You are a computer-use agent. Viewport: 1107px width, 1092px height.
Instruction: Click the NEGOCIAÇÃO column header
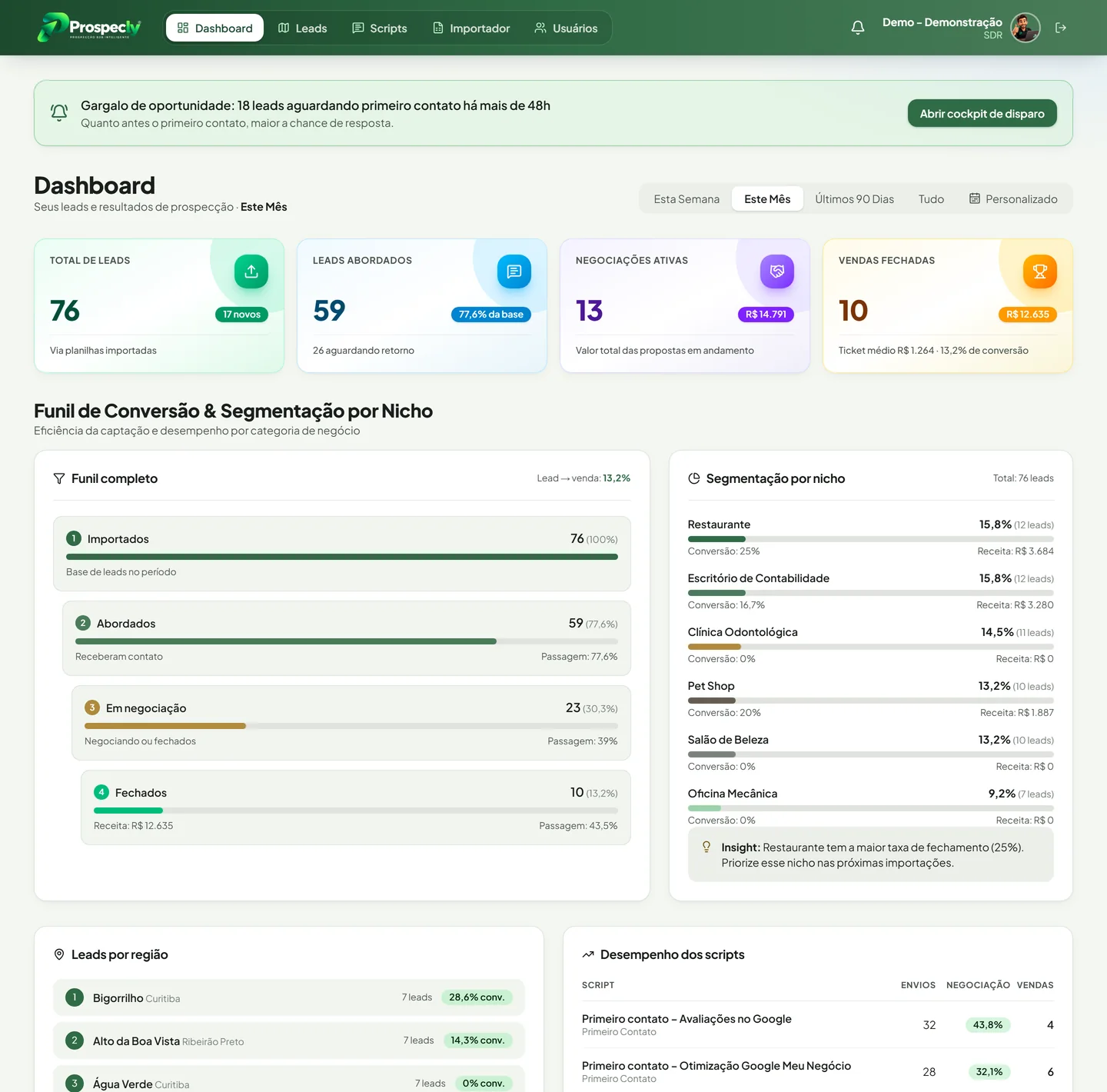[978, 985]
